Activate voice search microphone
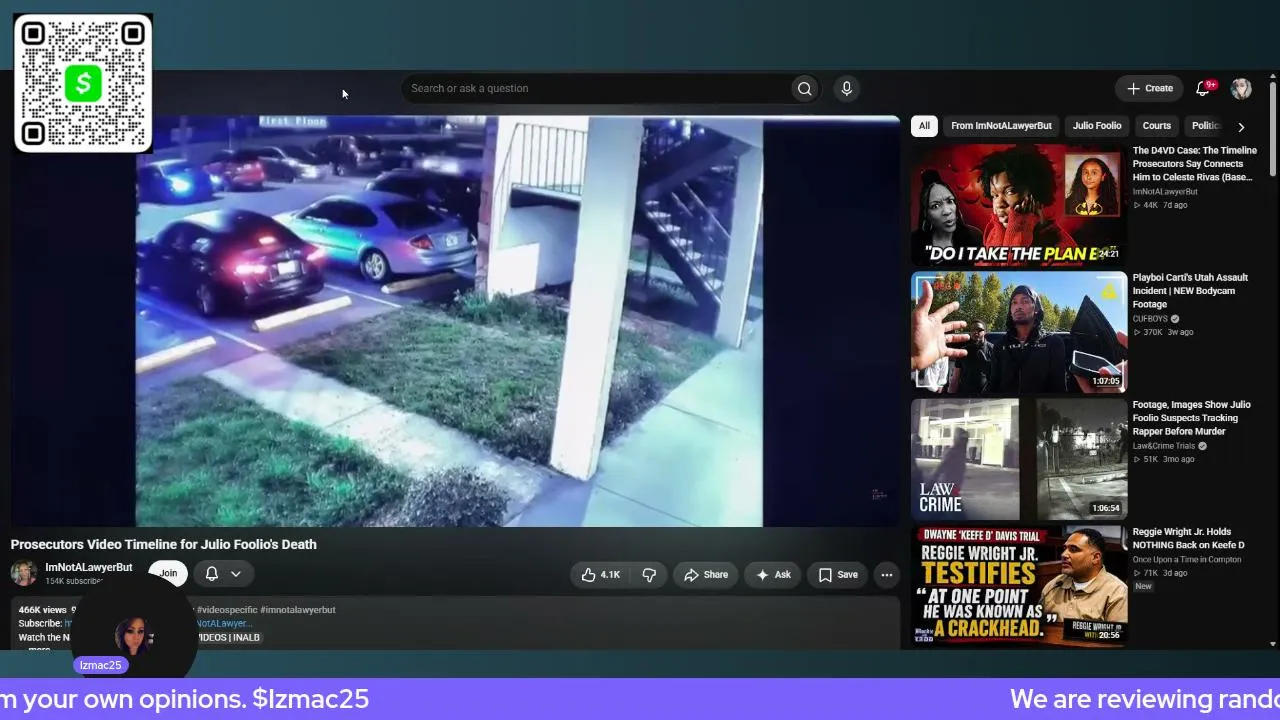The width and height of the screenshot is (1280, 720). (x=846, y=89)
